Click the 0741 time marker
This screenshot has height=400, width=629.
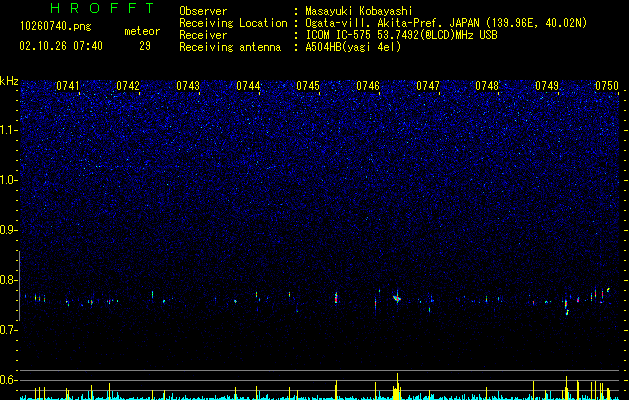(x=68, y=86)
